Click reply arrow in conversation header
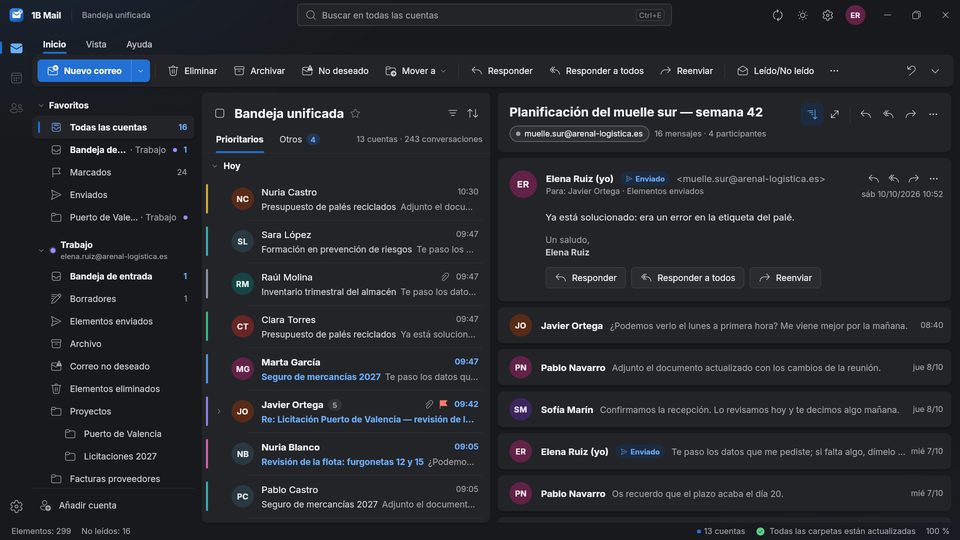960x540 pixels. 865,114
